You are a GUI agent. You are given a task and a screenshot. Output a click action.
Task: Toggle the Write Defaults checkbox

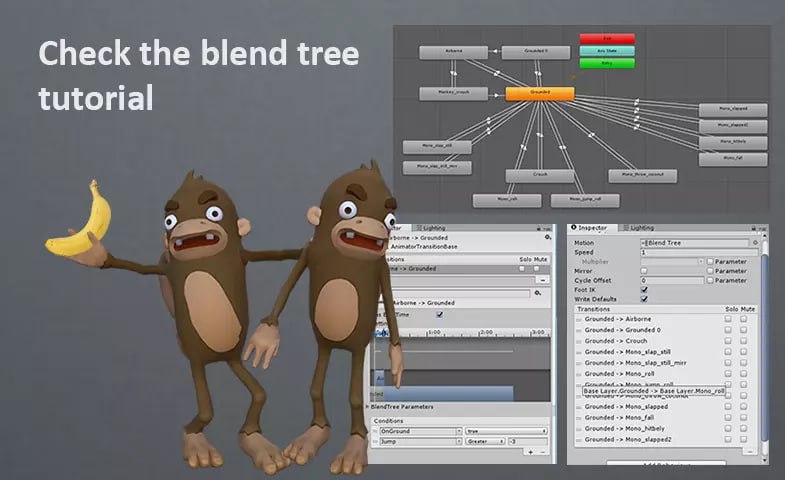coord(644,299)
